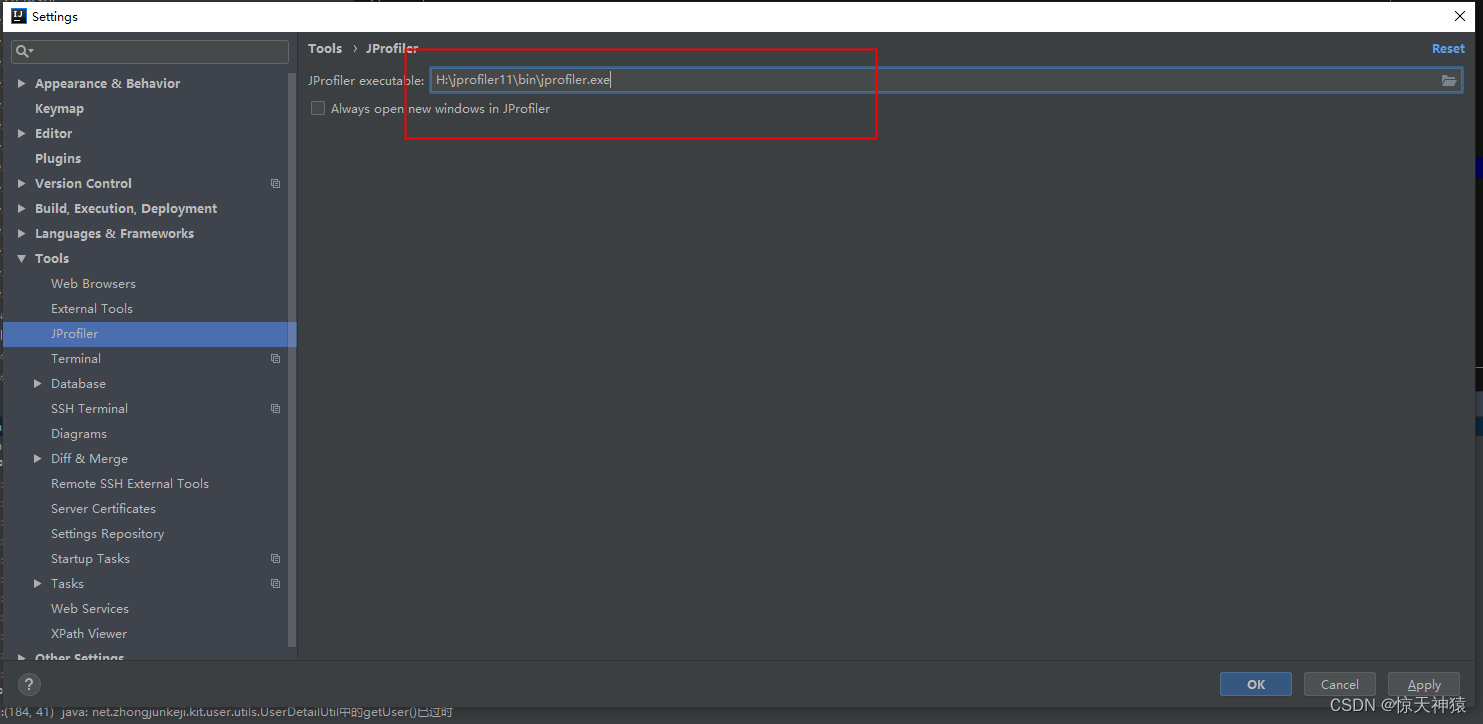Image resolution: width=1483 pixels, height=724 pixels.
Task: Open Web Browsers settings page
Action: point(93,284)
